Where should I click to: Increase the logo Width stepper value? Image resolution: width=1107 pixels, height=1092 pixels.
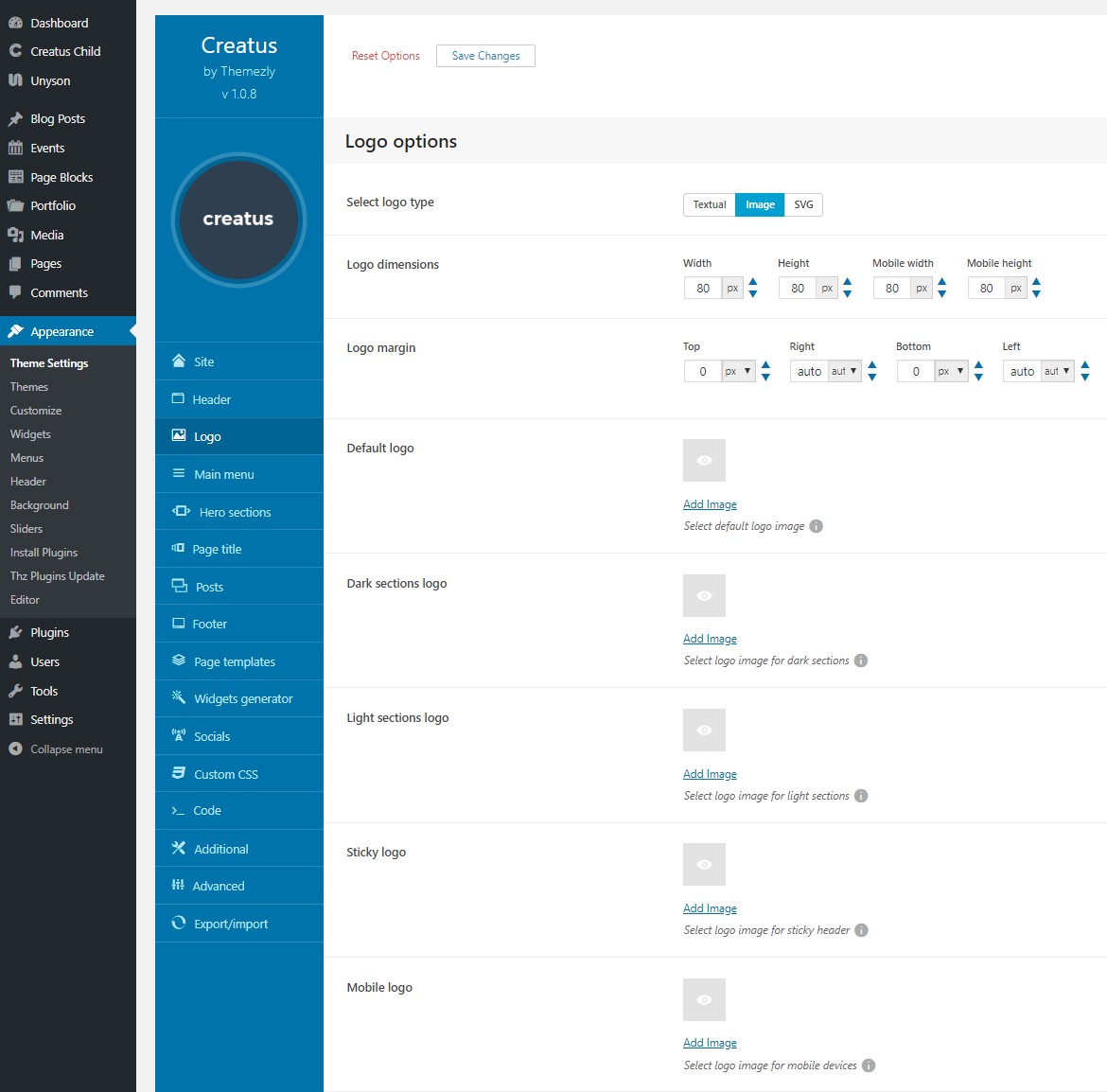click(x=753, y=282)
